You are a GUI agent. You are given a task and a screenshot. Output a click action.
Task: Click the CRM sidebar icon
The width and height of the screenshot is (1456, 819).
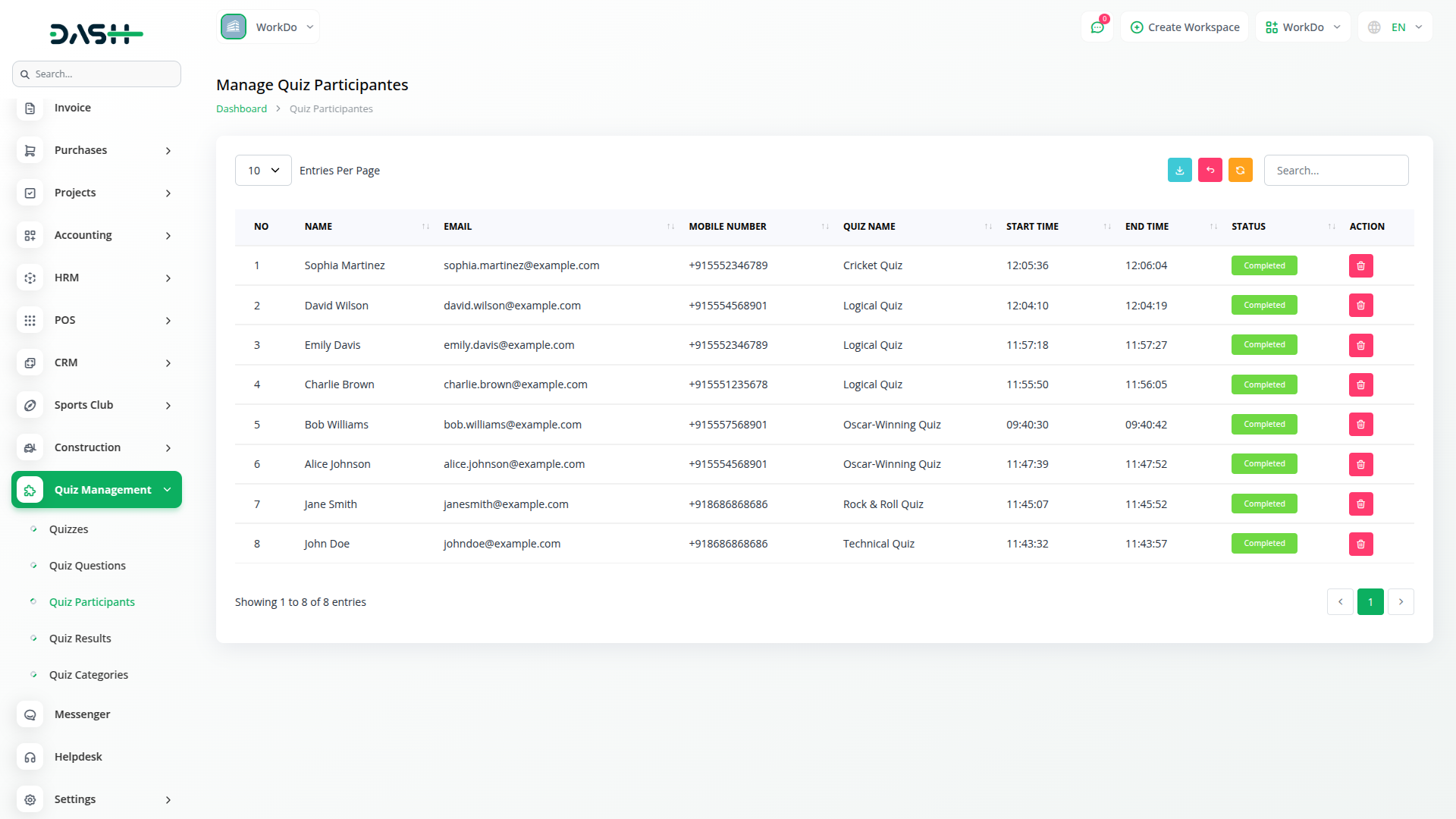point(30,362)
